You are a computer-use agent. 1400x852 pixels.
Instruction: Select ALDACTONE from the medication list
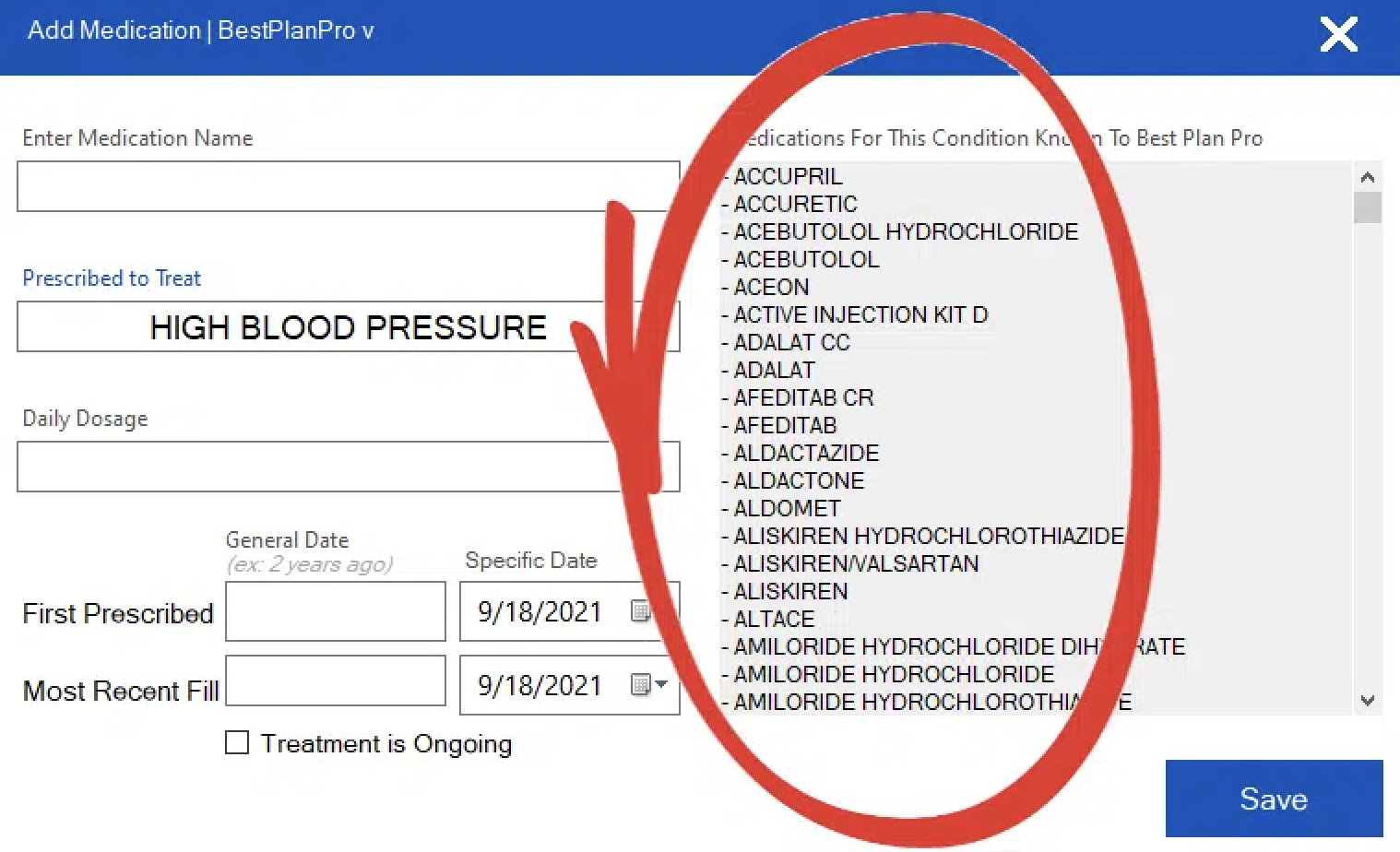pos(799,480)
